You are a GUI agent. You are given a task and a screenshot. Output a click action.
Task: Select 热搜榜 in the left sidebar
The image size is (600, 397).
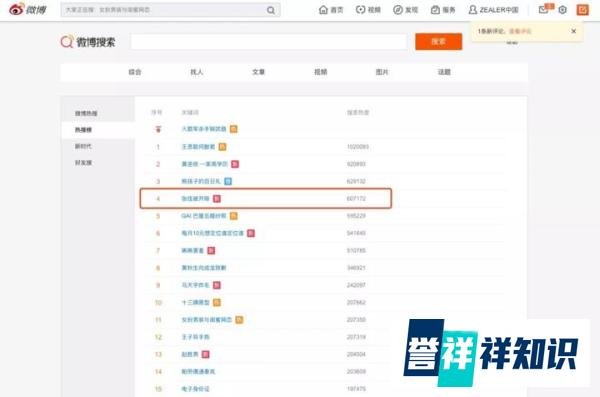pyautogui.click(x=83, y=130)
